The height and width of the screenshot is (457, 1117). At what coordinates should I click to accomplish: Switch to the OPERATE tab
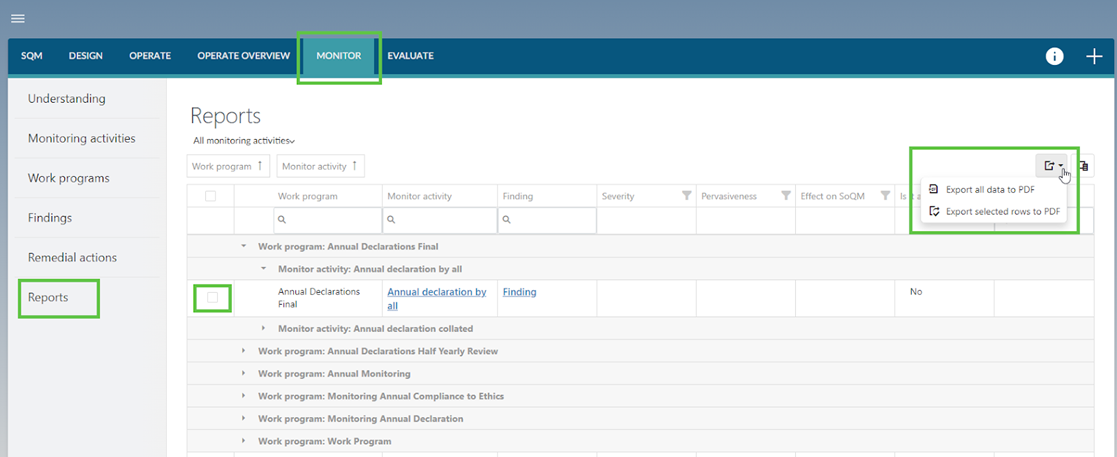(150, 56)
